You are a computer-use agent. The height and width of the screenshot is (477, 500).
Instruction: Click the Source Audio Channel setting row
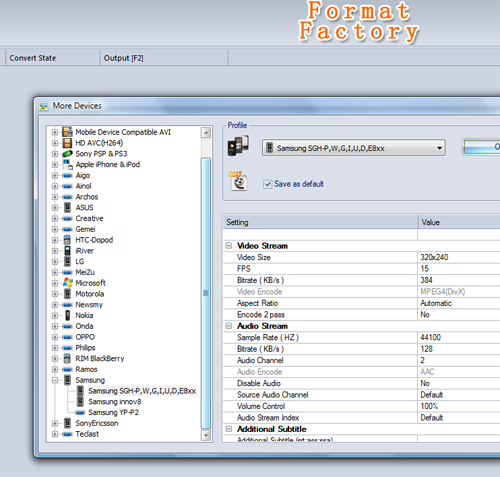[361, 395]
